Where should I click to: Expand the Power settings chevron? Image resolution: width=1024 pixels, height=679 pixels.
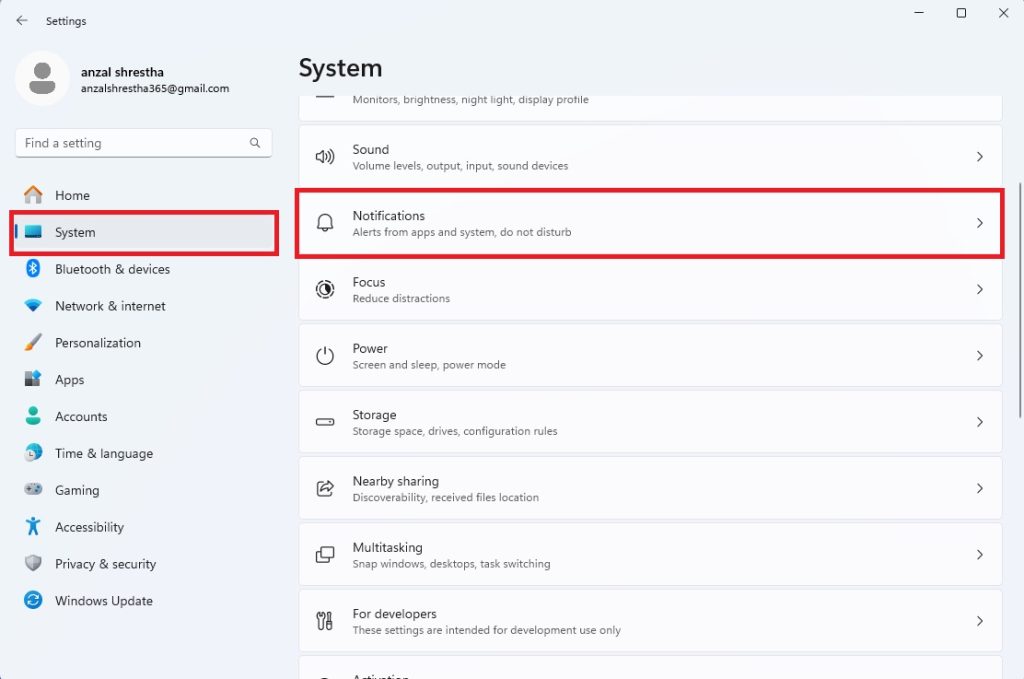point(979,355)
